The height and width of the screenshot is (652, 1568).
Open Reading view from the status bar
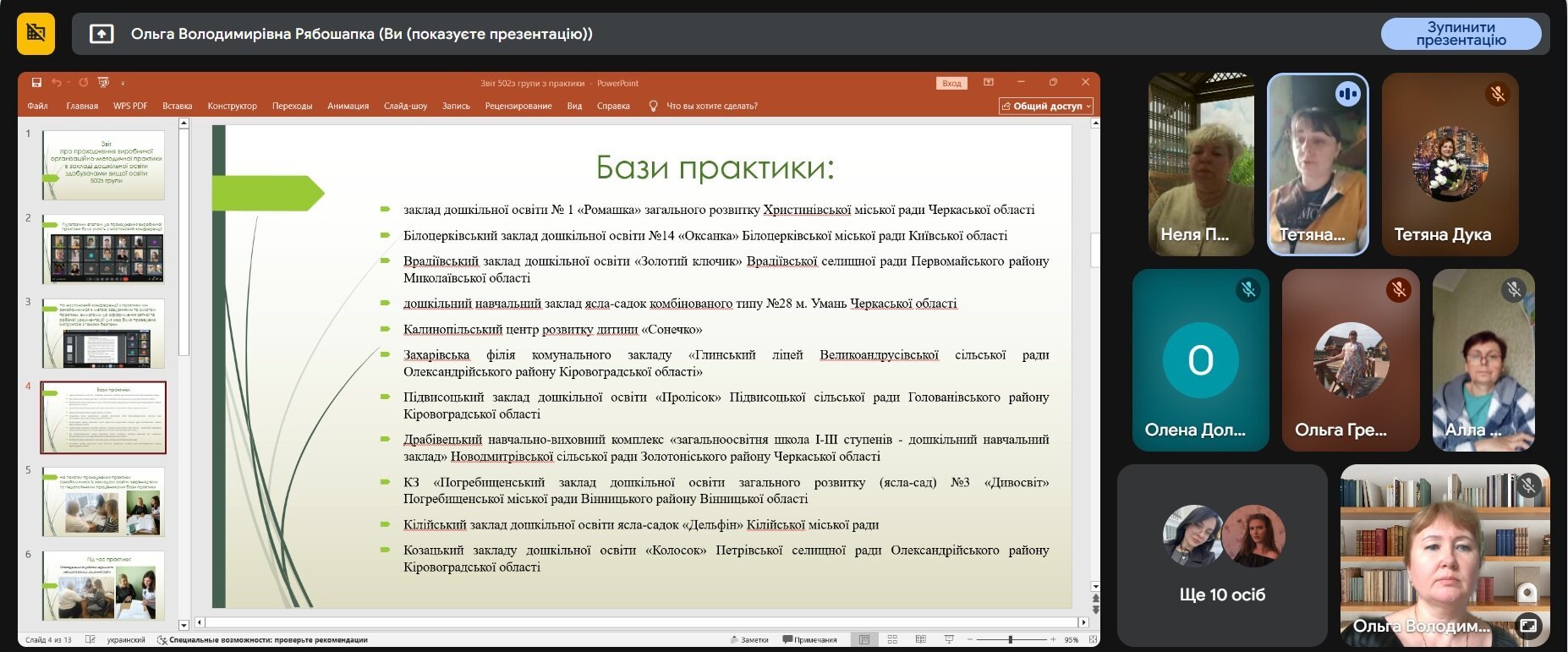(x=921, y=639)
